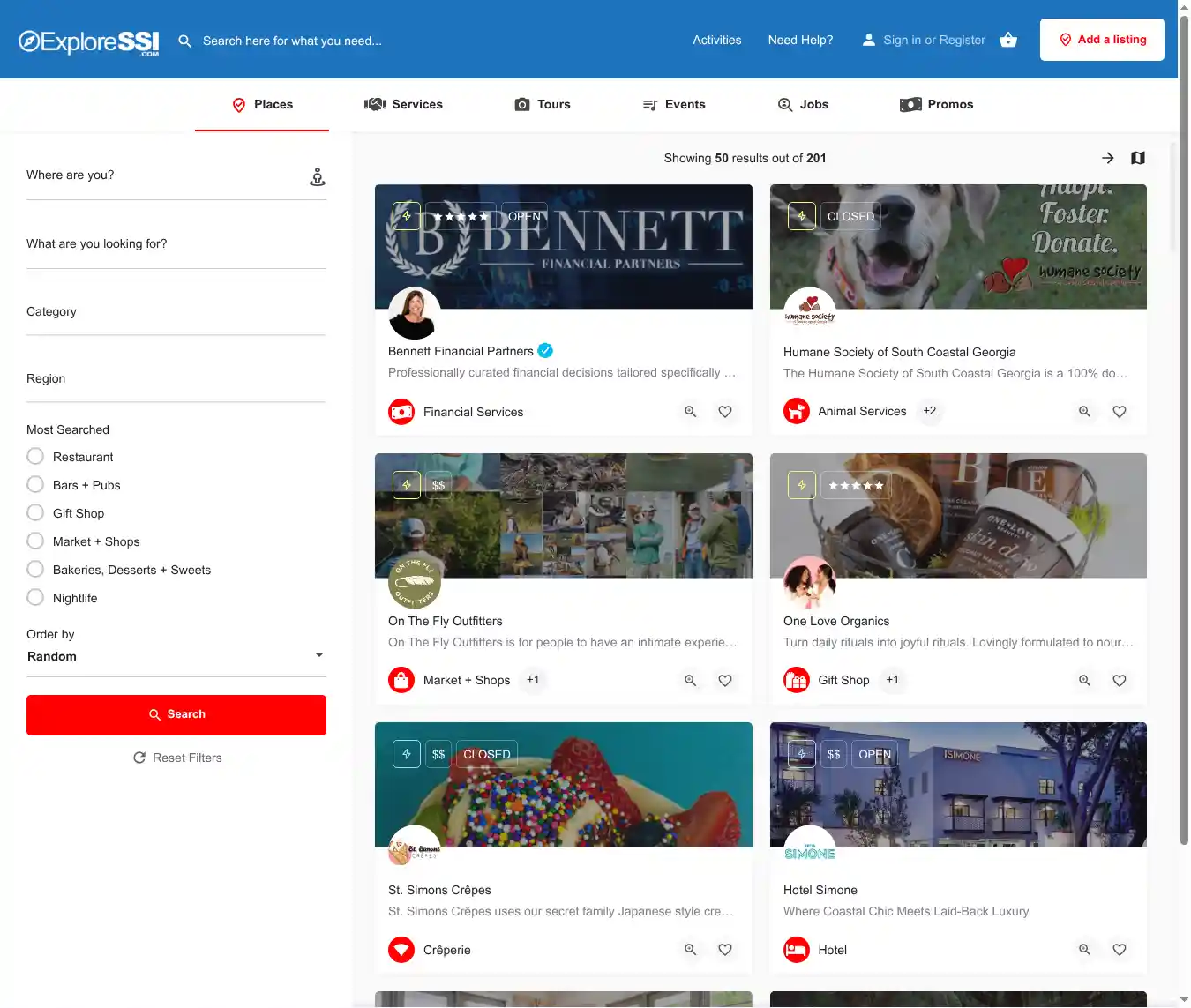Screen dimensions: 1191x1008
Task: Expand the Category filter field
Action: (176, 312)
